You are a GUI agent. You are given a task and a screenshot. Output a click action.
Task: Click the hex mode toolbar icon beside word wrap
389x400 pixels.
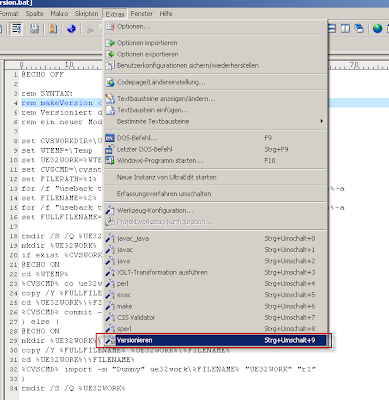(34, 29)
